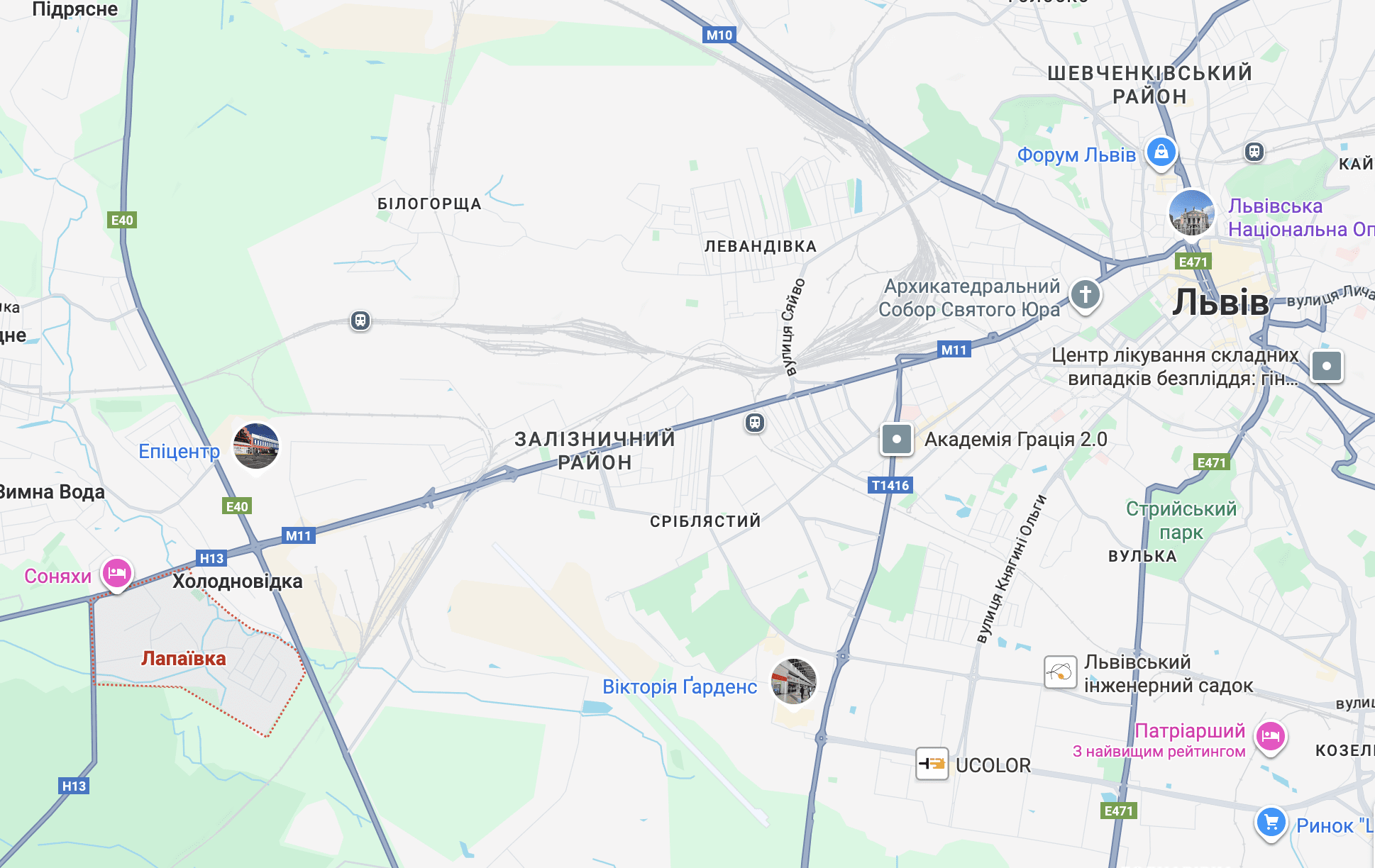Open the Вікторія Ґарденс photo marker
The image size is (1375, 868).
[x=794, y=681]
